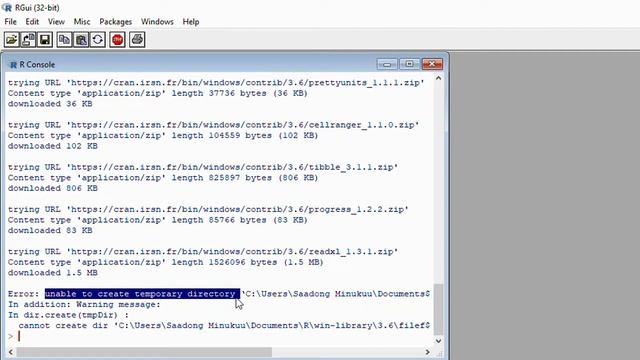Click the vertical scrollbar thumb in console
640x360 pixels.
pos(438,309)
